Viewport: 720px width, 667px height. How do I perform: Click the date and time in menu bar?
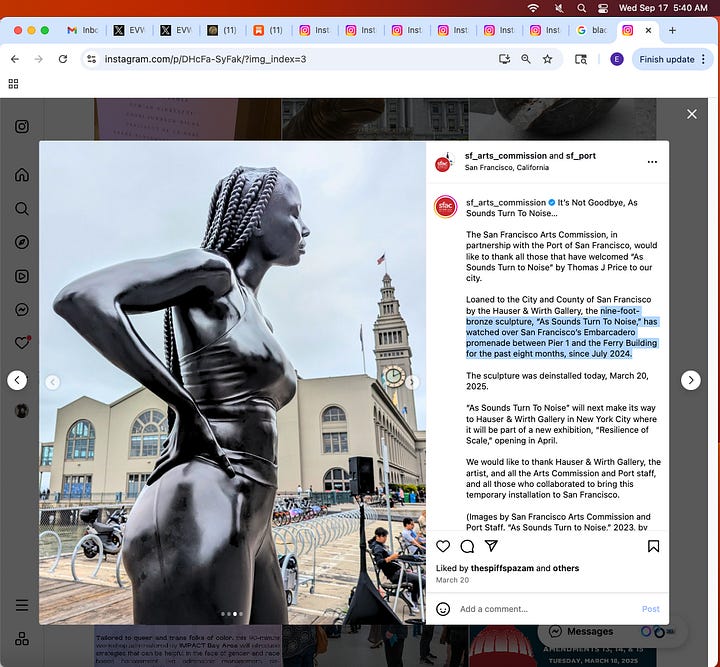click(663, 8)
